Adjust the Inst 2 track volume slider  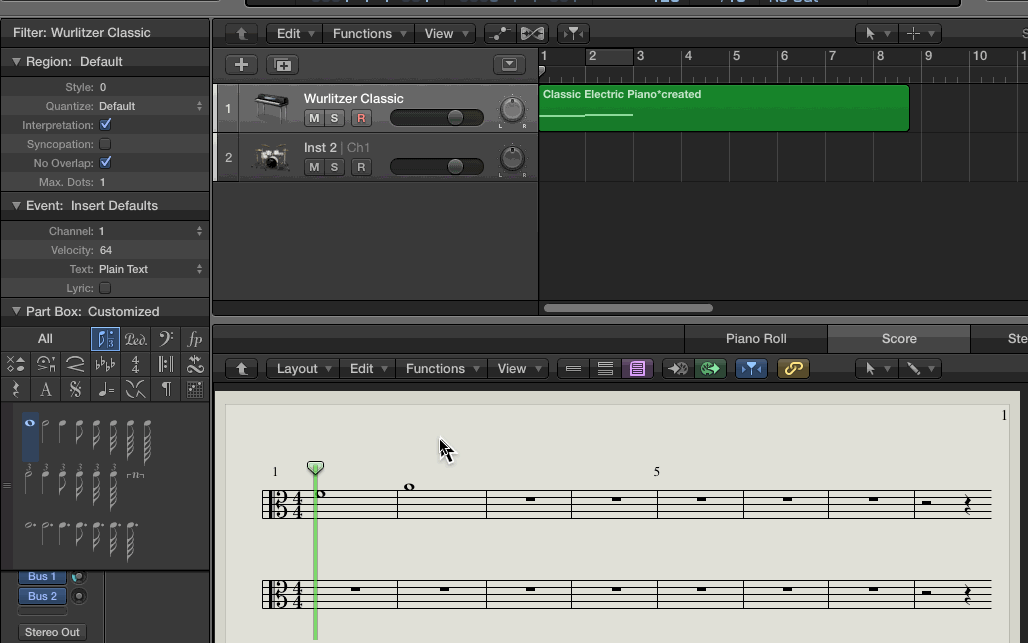click(x=455, y=166)
